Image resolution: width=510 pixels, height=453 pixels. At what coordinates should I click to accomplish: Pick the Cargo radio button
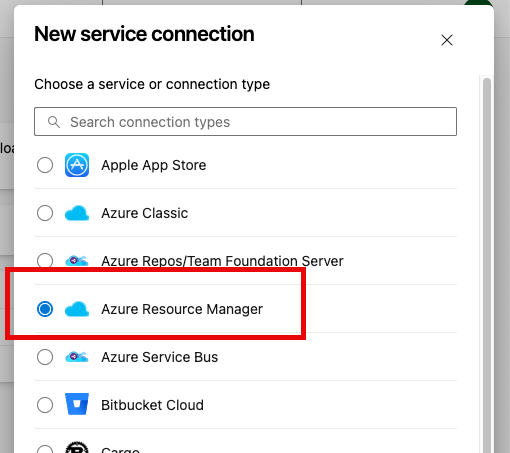pos(45,449)
